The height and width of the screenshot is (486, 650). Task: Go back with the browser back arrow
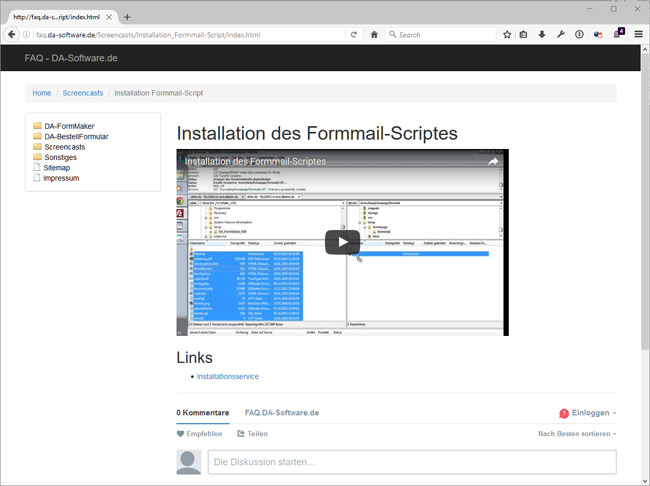coord(12,34)
